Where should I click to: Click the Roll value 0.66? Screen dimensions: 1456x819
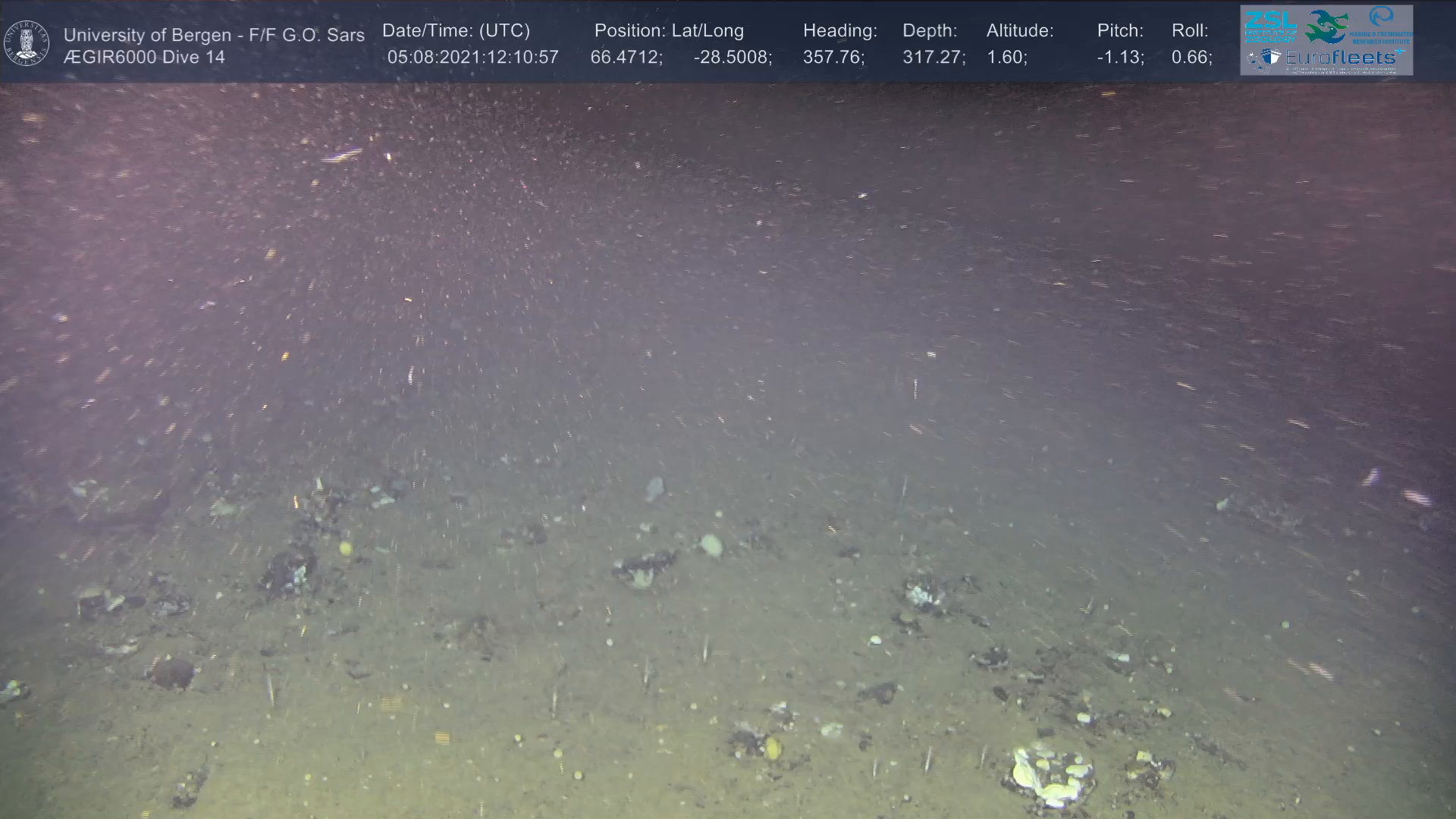1191,58
